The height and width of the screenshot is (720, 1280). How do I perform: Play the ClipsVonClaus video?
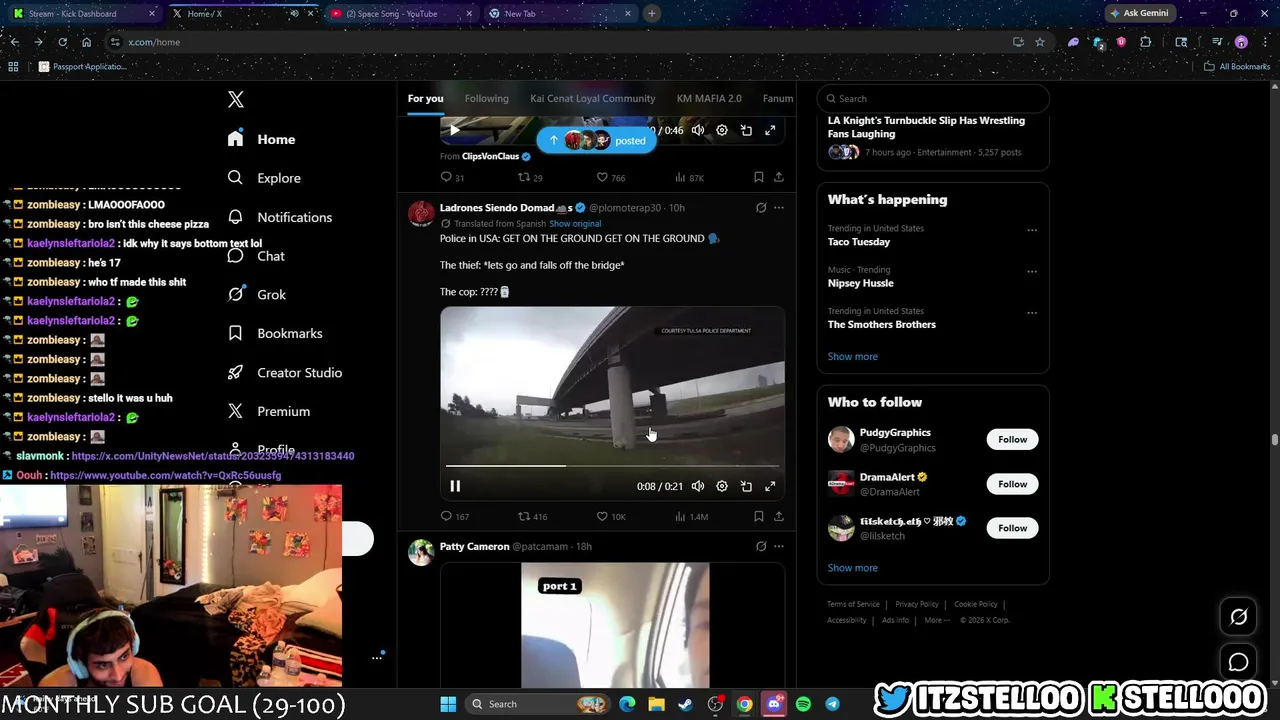click(454, 130)
